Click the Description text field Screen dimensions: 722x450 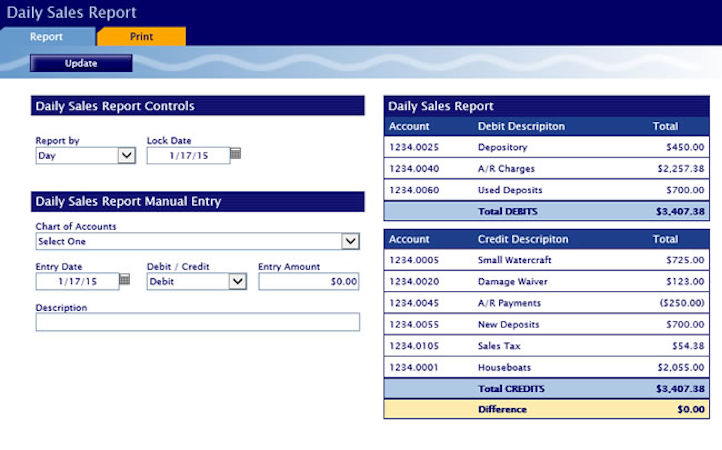pyautogui.click(x=198, y=322)
